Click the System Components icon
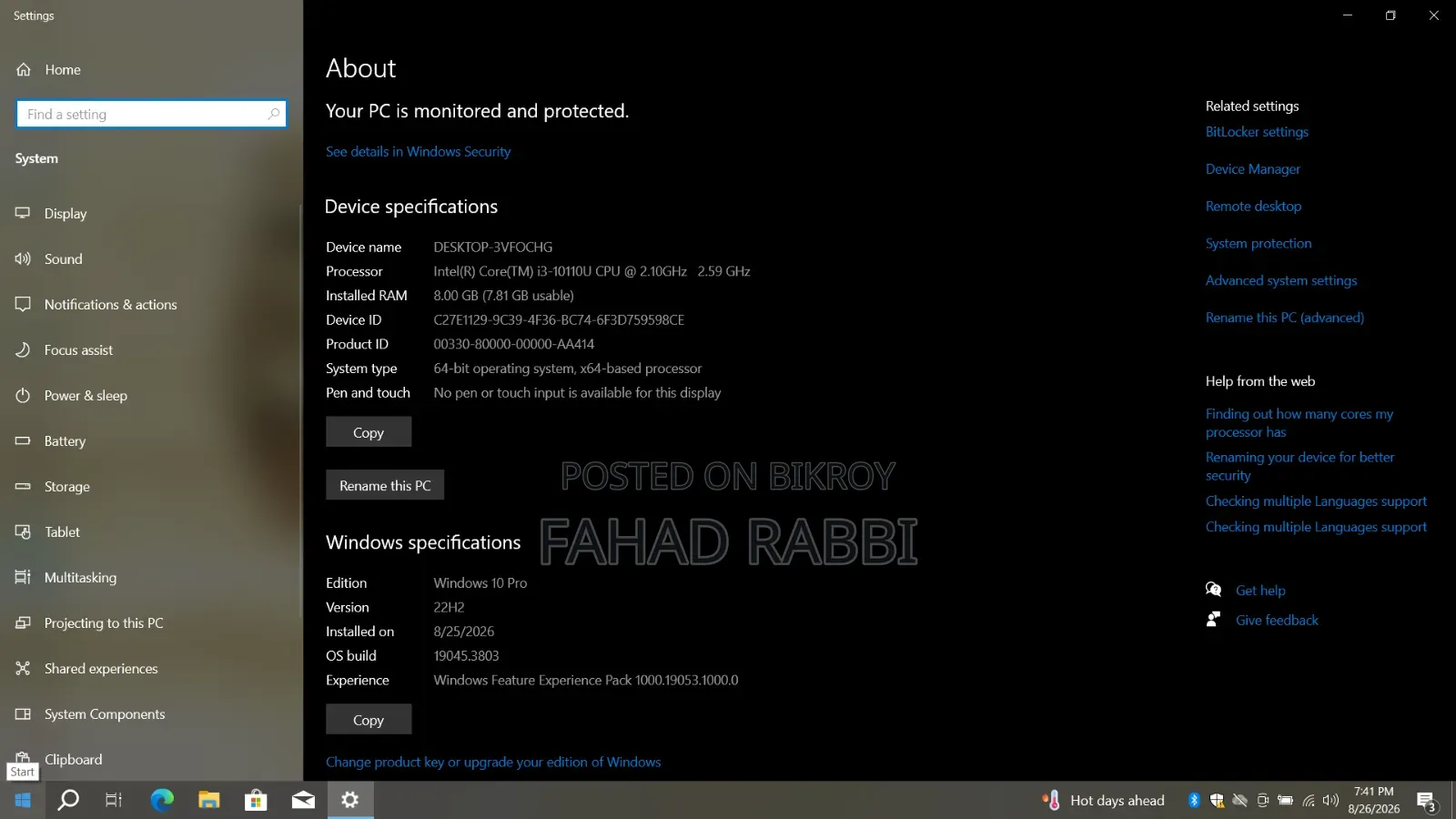Screen dimensions: 1456x819 coord(23,713)
